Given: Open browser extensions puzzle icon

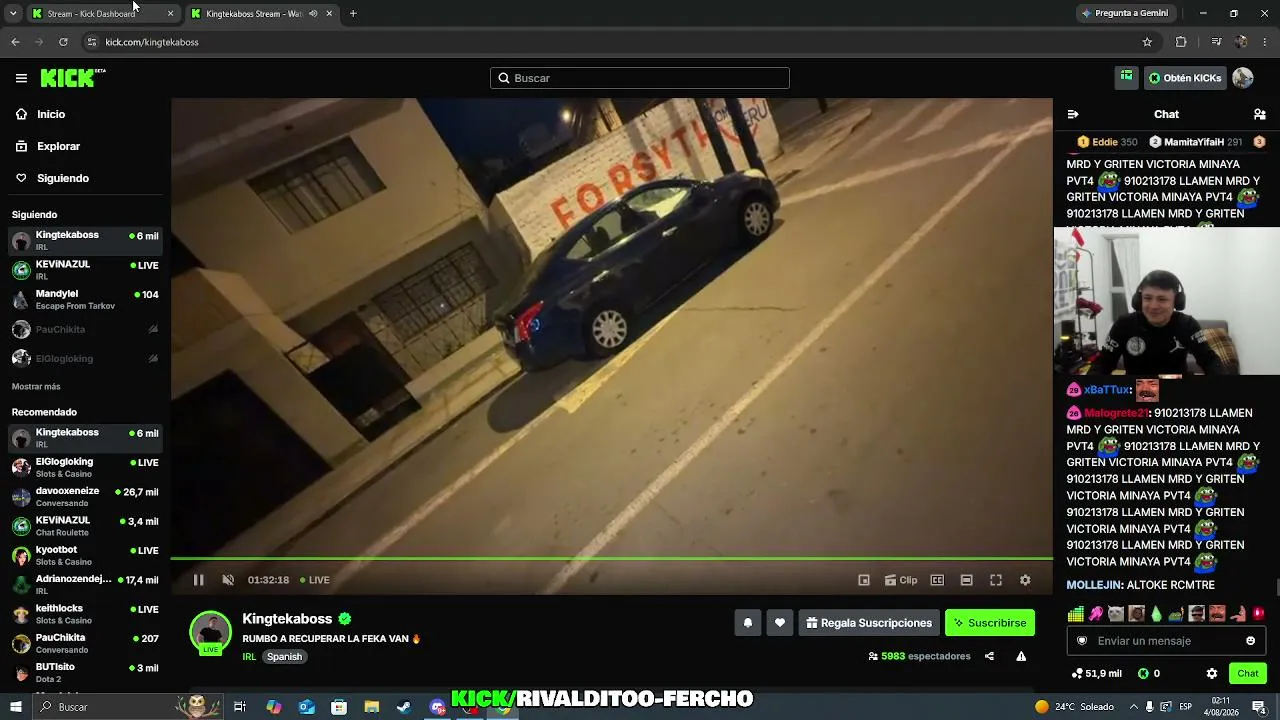Looking at the screenshot, I should (x=1181, y=42).
